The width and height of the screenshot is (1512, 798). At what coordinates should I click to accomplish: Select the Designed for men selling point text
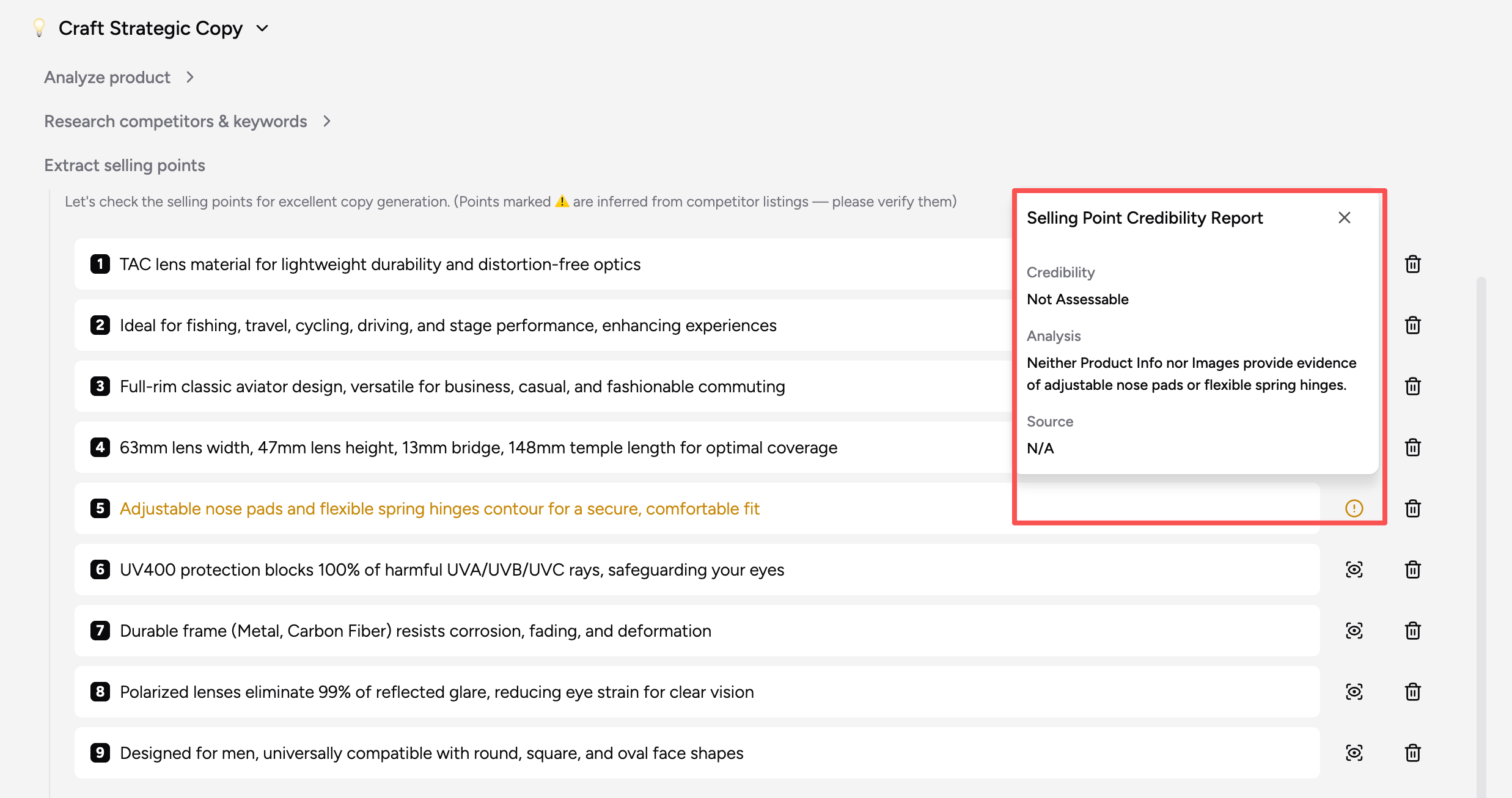tap(431, 753)
